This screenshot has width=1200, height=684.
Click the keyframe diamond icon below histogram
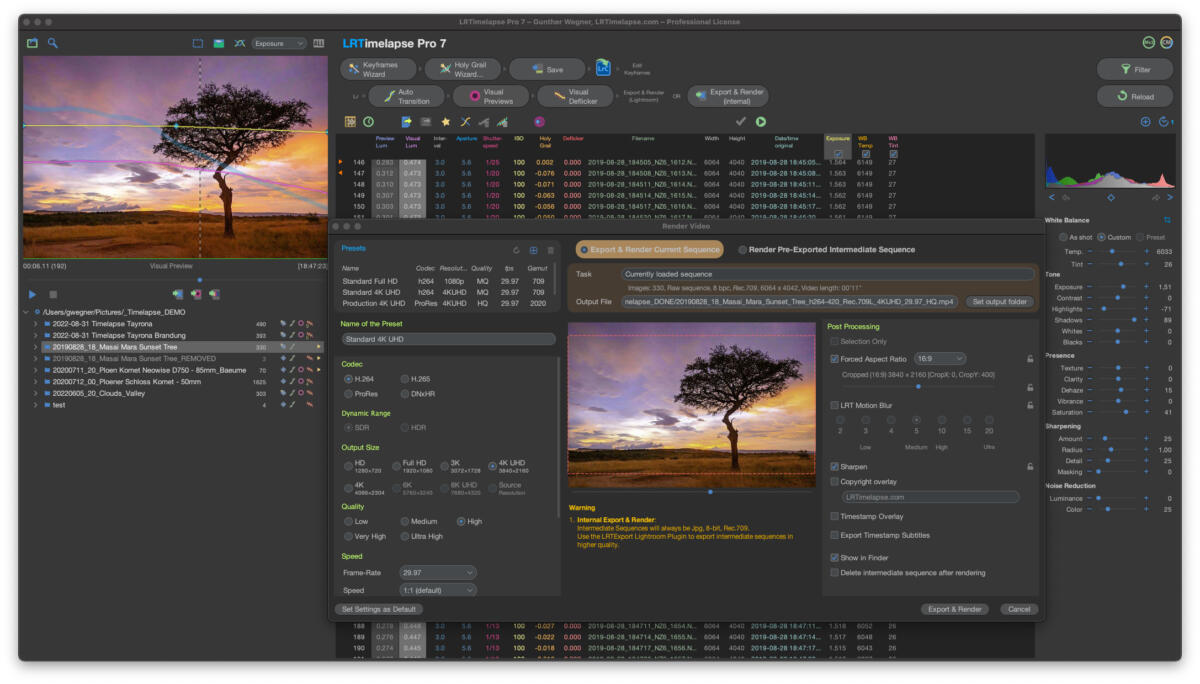coord(1110,198)
